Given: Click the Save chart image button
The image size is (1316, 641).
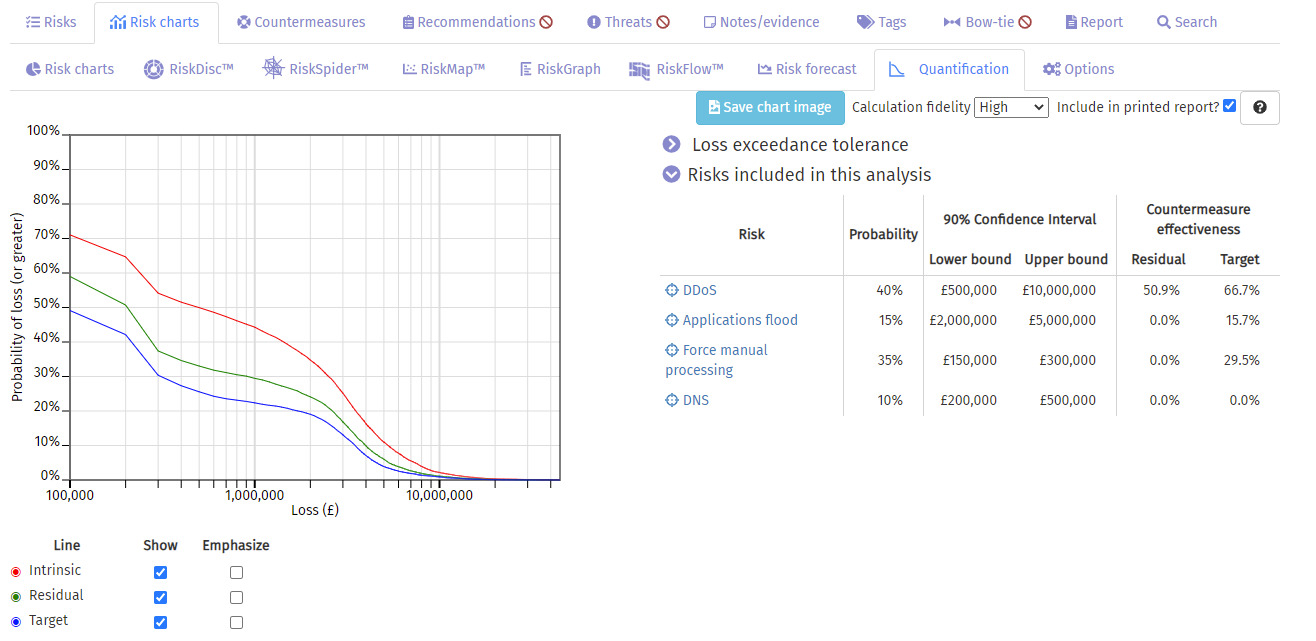Looking at the screenshot, I should point(769,108).
